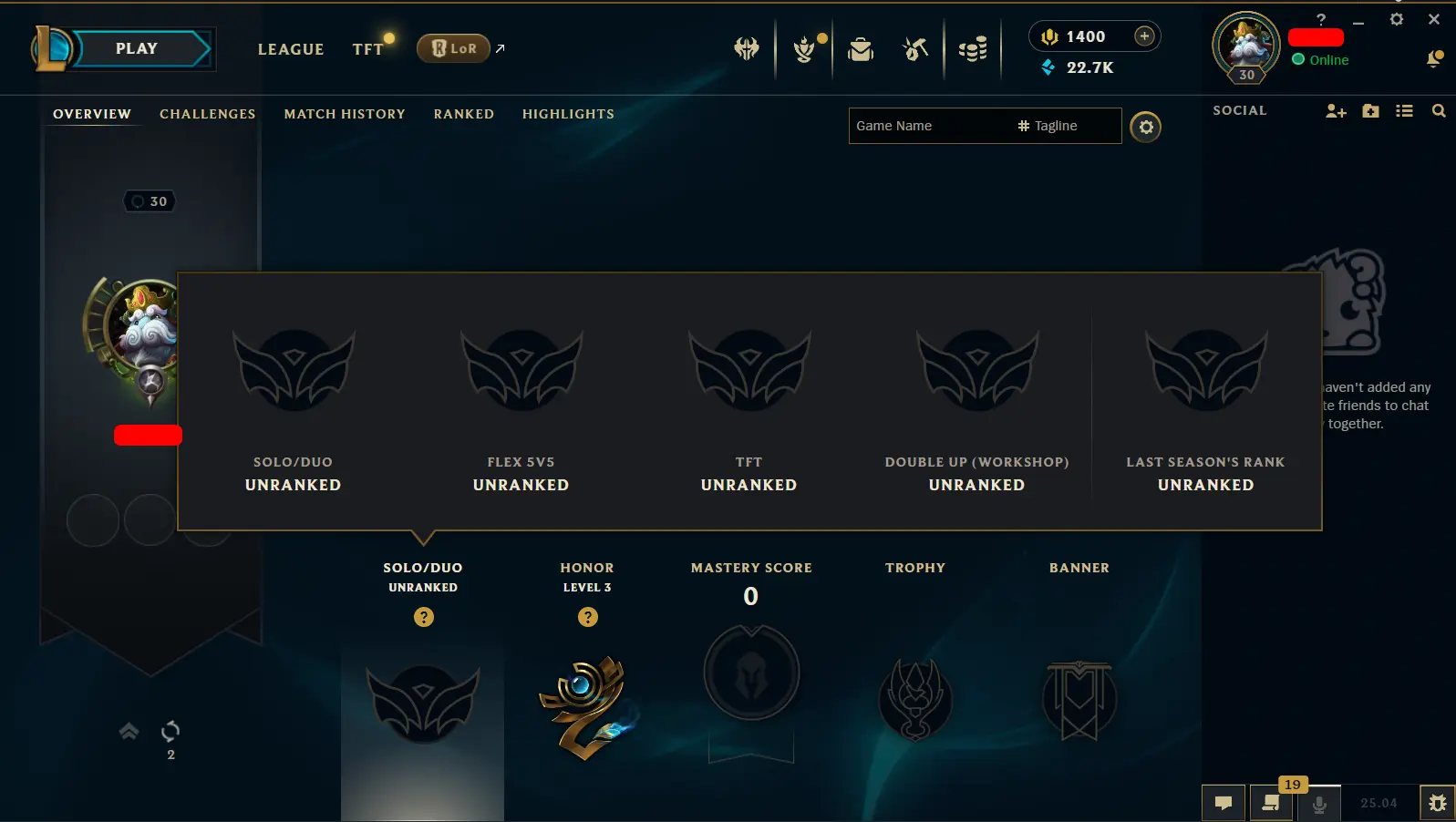Open the notifications bell icon
The height and width of the screenshot is (822, 1456).
[x=1433, y=59]
